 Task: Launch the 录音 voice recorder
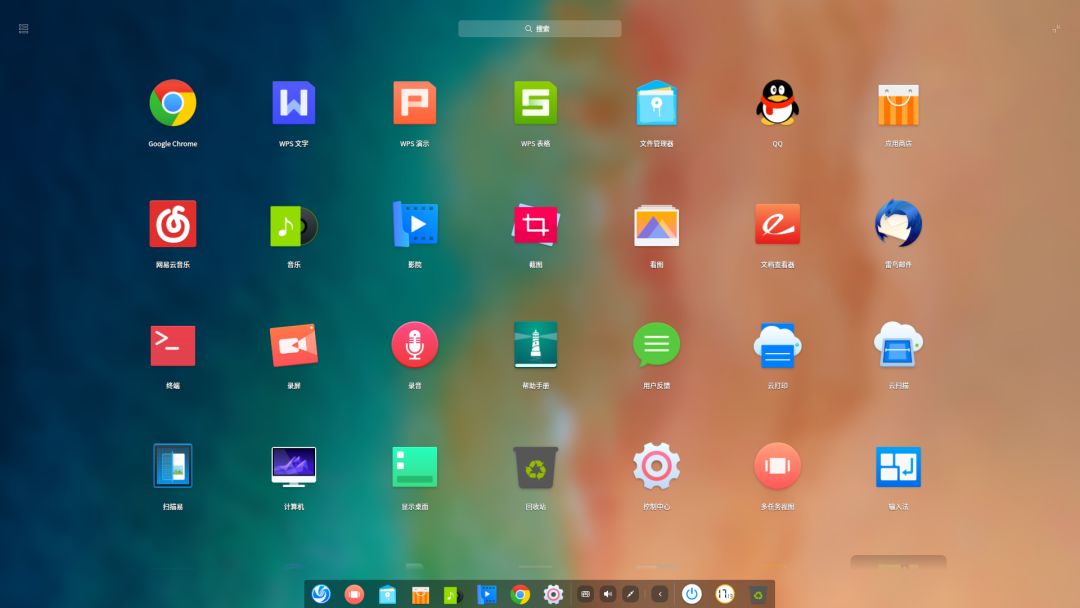pyautogui.click(x=415, y=344)
